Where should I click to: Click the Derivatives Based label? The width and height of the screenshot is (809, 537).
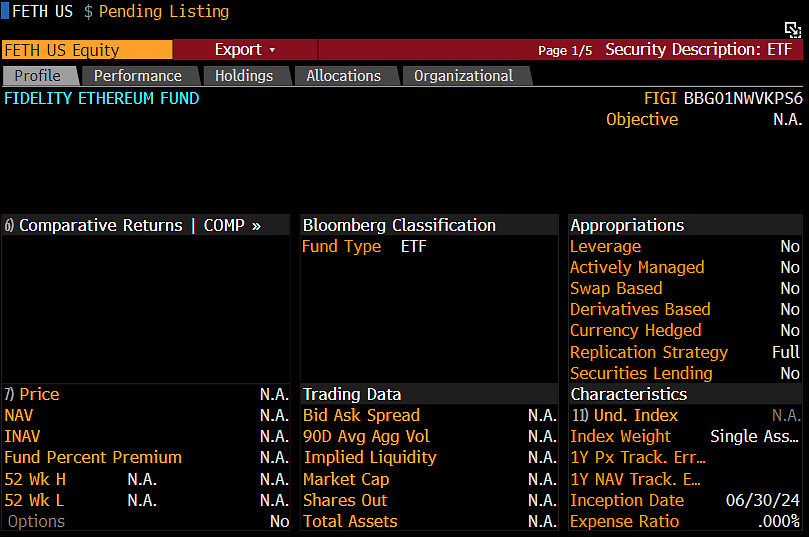pyautogui.click(x=640, y=309)
